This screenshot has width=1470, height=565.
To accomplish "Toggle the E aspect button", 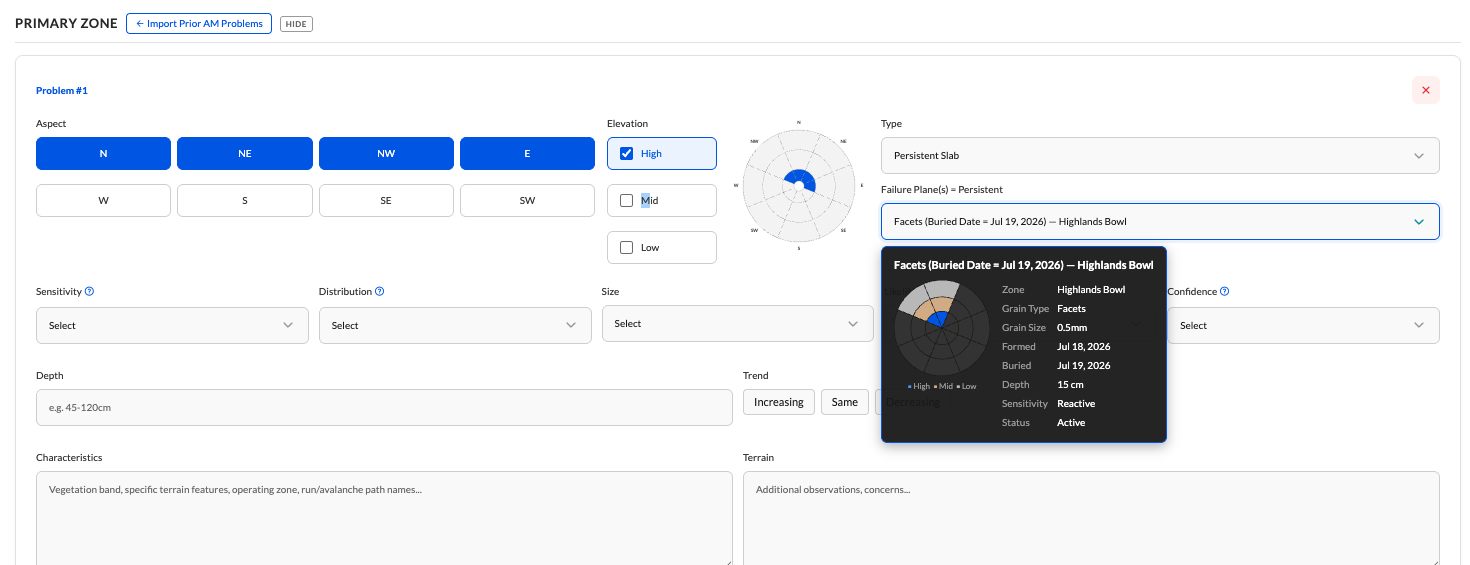I will click(527, 154).
